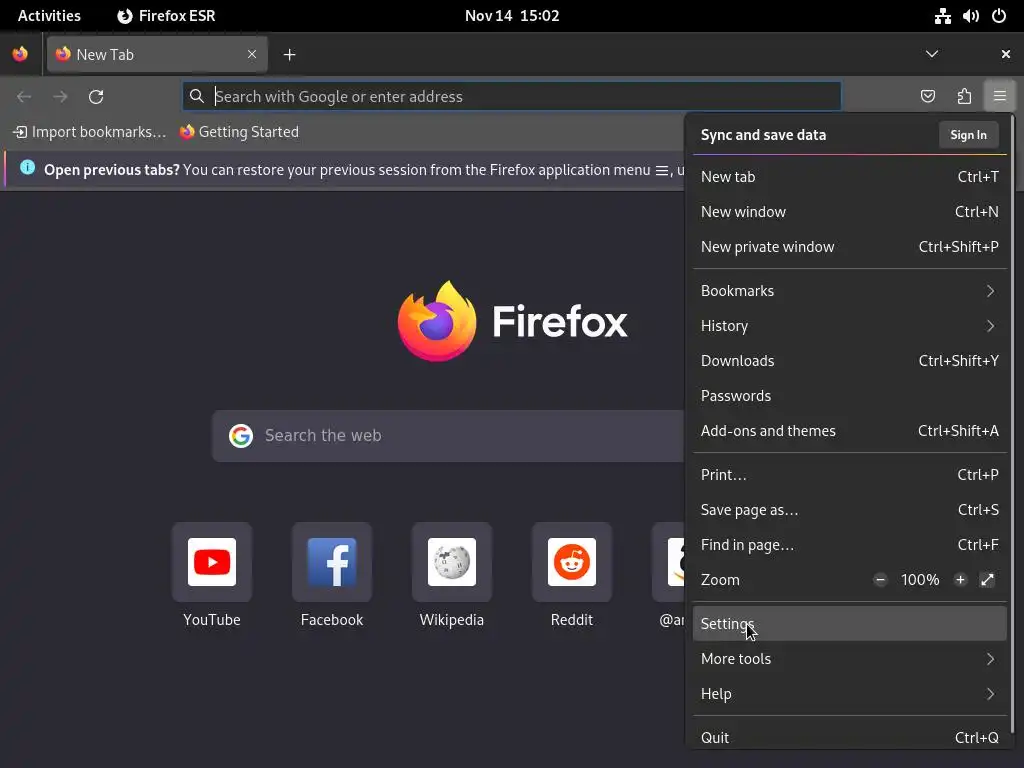Open GNOME Activities overview
1024x768 pixels.
coord(49,16)
